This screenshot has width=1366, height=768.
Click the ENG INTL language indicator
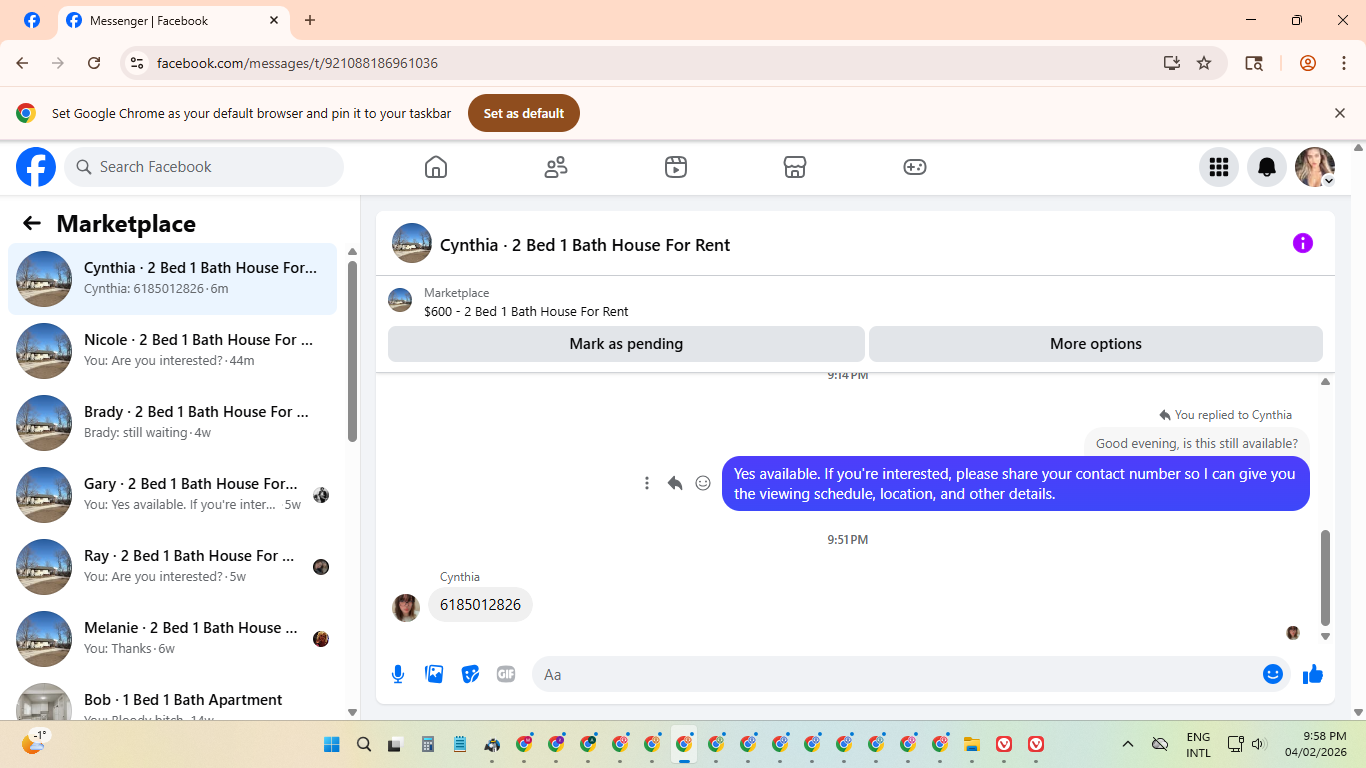pyautogui.click(x=1198, y=744)
